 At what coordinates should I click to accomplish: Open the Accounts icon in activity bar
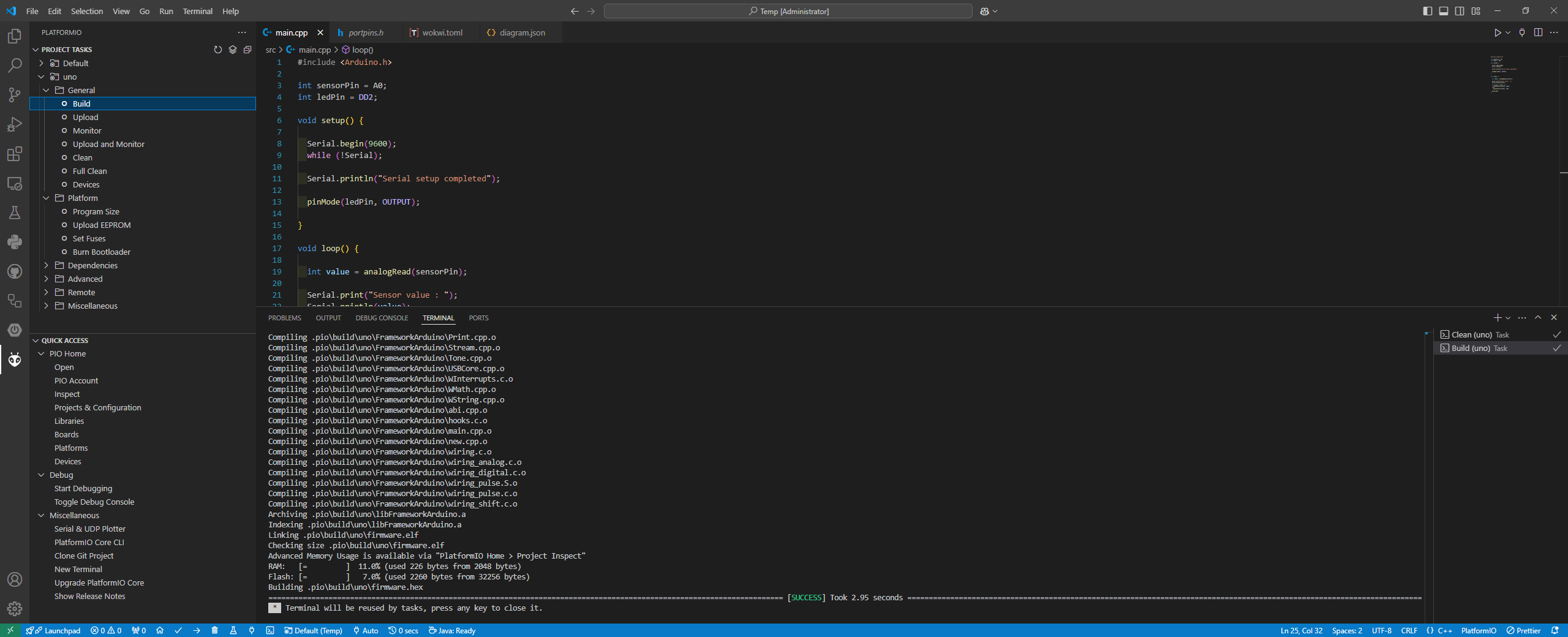tap(15, 579)
